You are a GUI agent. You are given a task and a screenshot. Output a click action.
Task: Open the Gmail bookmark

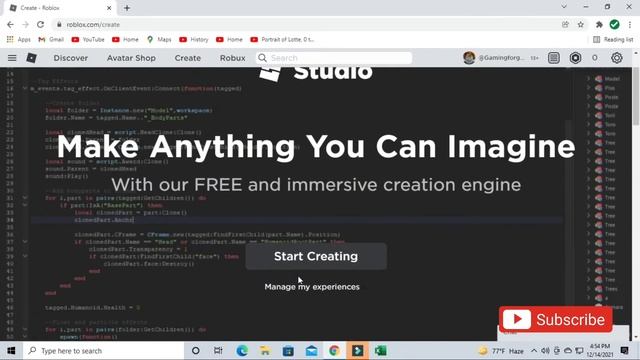[51, 40]
